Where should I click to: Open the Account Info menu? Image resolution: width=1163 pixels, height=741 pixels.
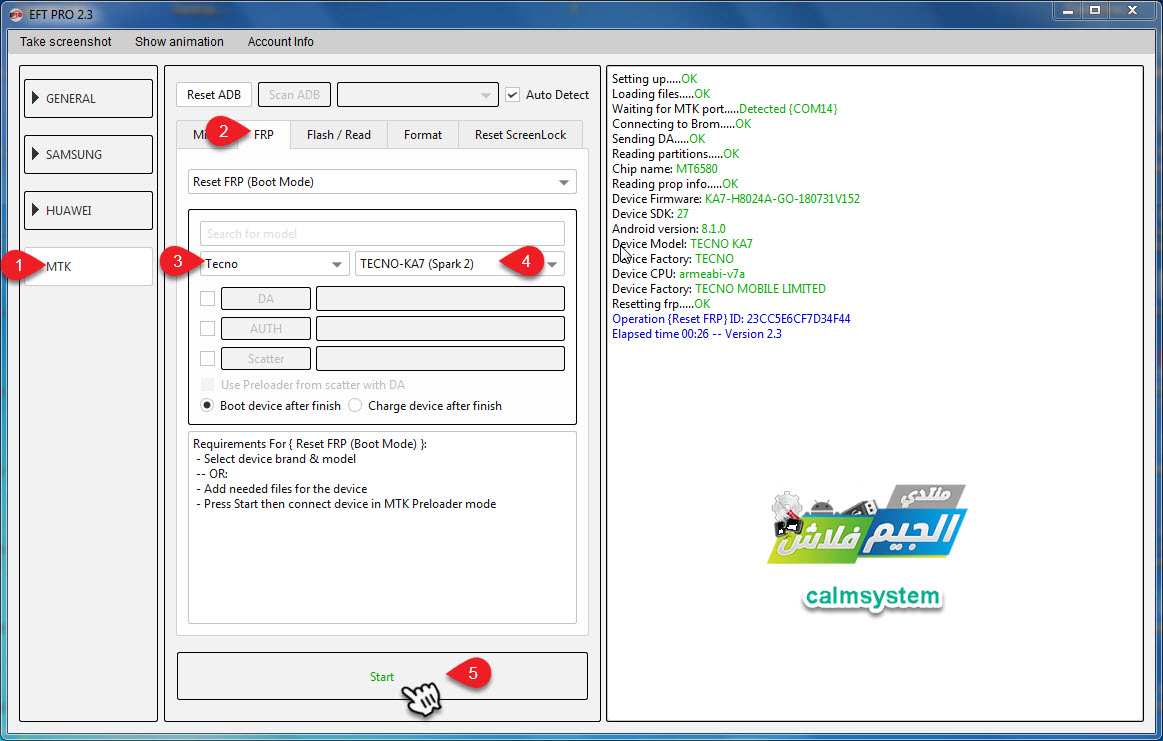click(x=280, y=42)
